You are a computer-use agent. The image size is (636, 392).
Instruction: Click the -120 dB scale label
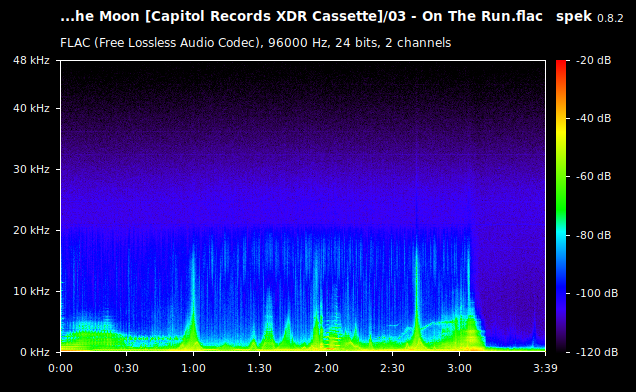point(597,352)
